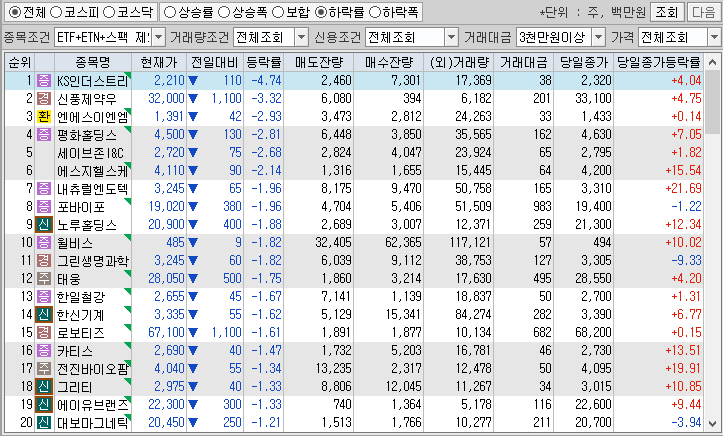Select the 하락률 radio button
Screen dimensions: 723x436
[x=320, y=12]
